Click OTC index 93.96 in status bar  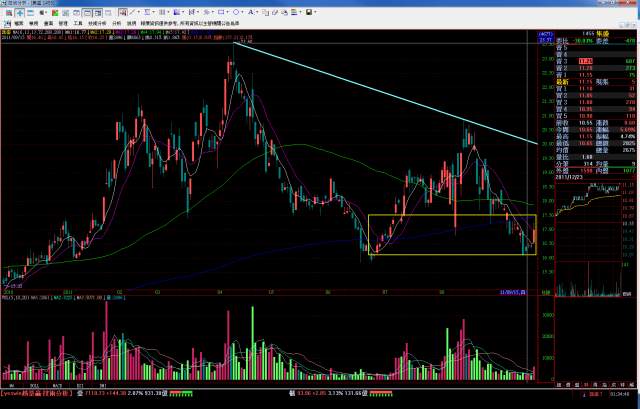point(304,393)
